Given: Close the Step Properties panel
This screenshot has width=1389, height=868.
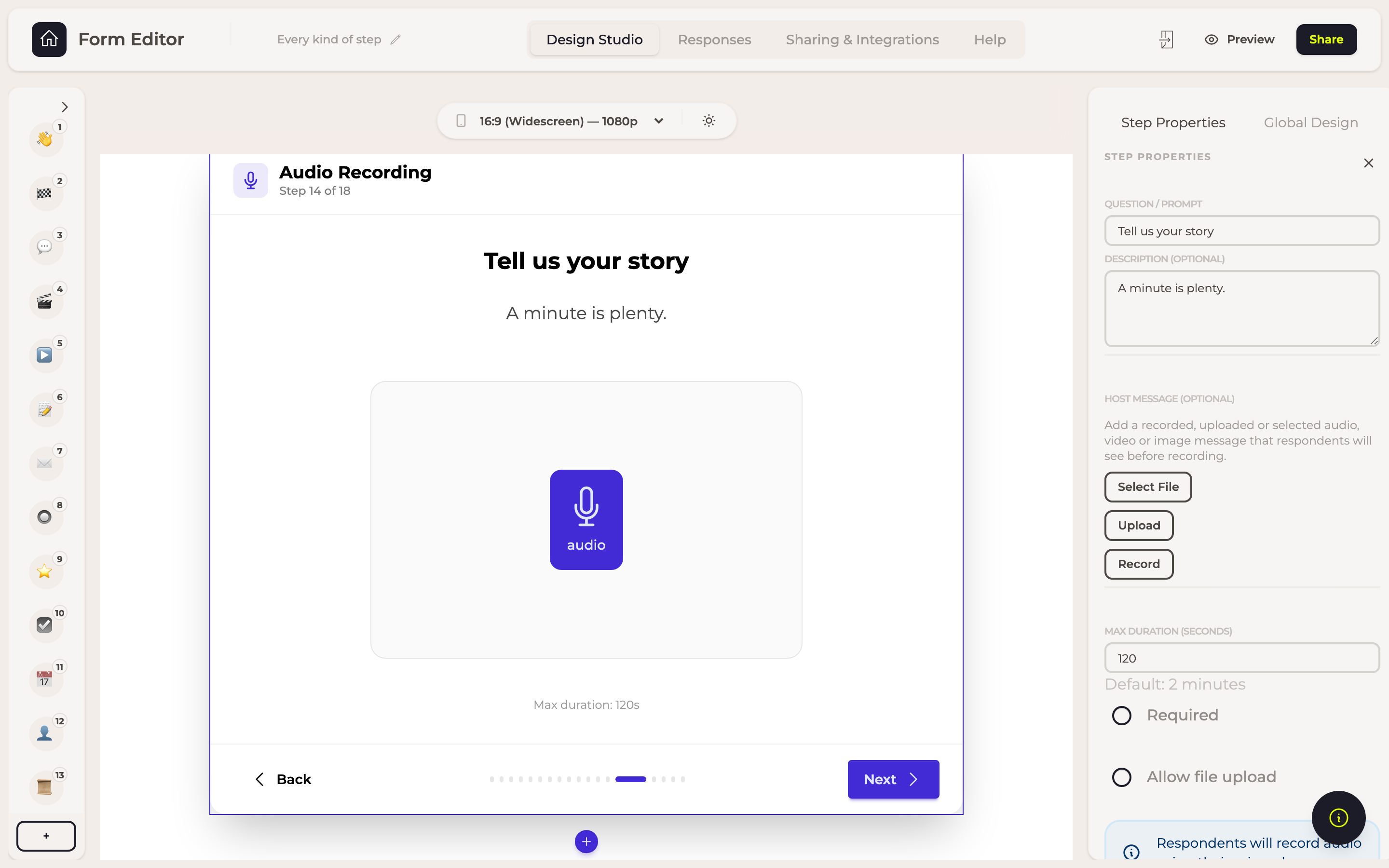Looking at the screenshot, I should tap(1368, 163).
